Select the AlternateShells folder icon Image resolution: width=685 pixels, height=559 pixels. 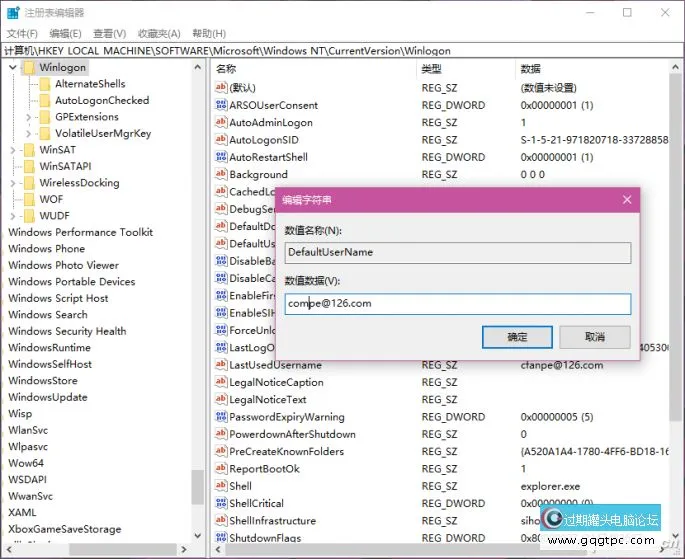coord(44,84)
